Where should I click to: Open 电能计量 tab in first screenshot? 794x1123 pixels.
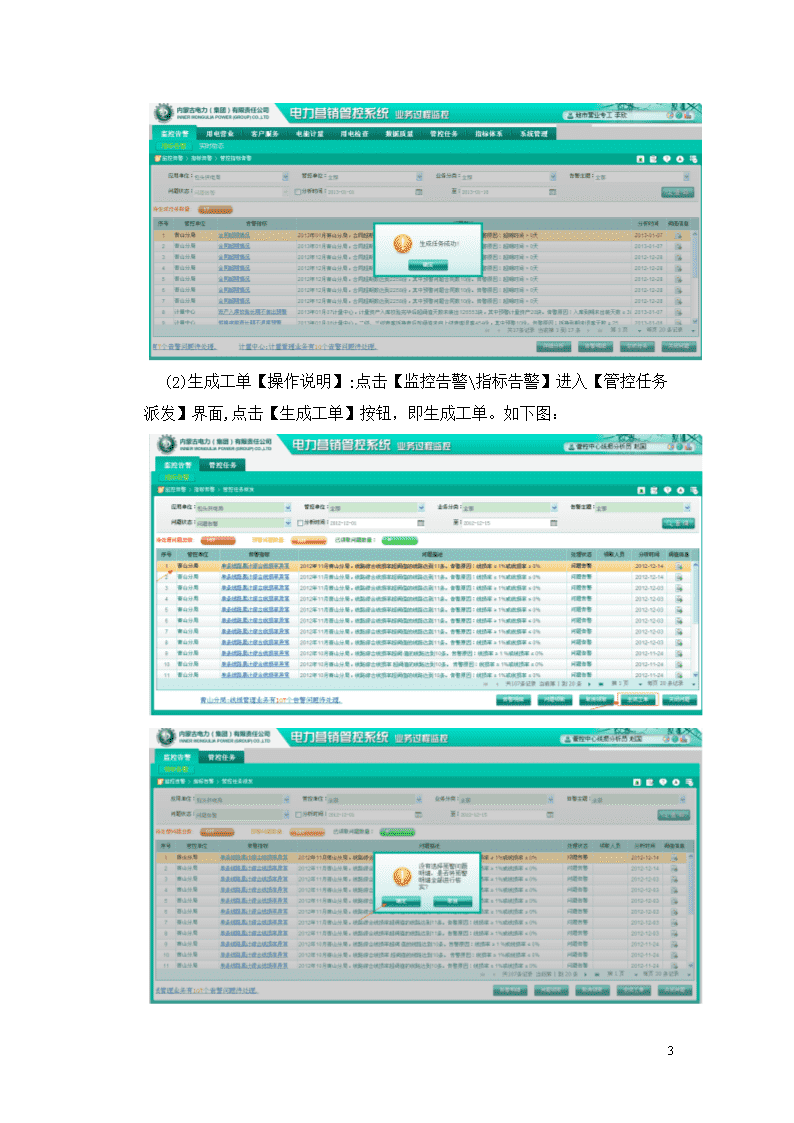(309, 134)
